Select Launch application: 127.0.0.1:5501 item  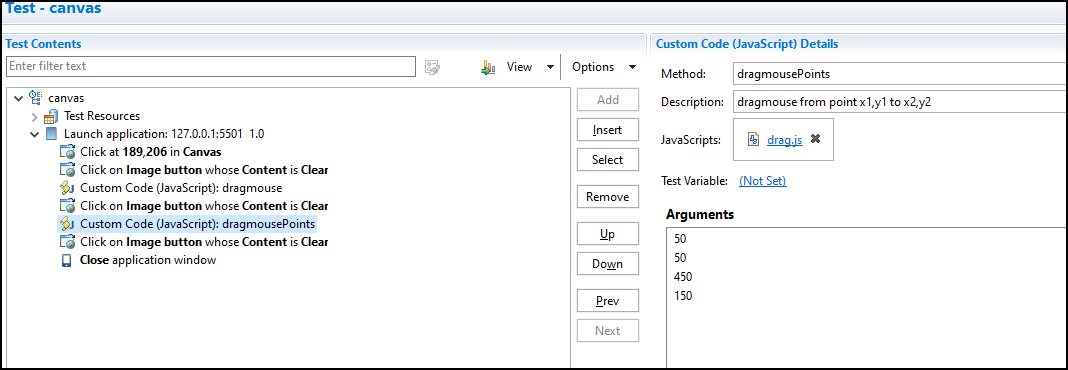pyautogui.click(x=164, y=134)
